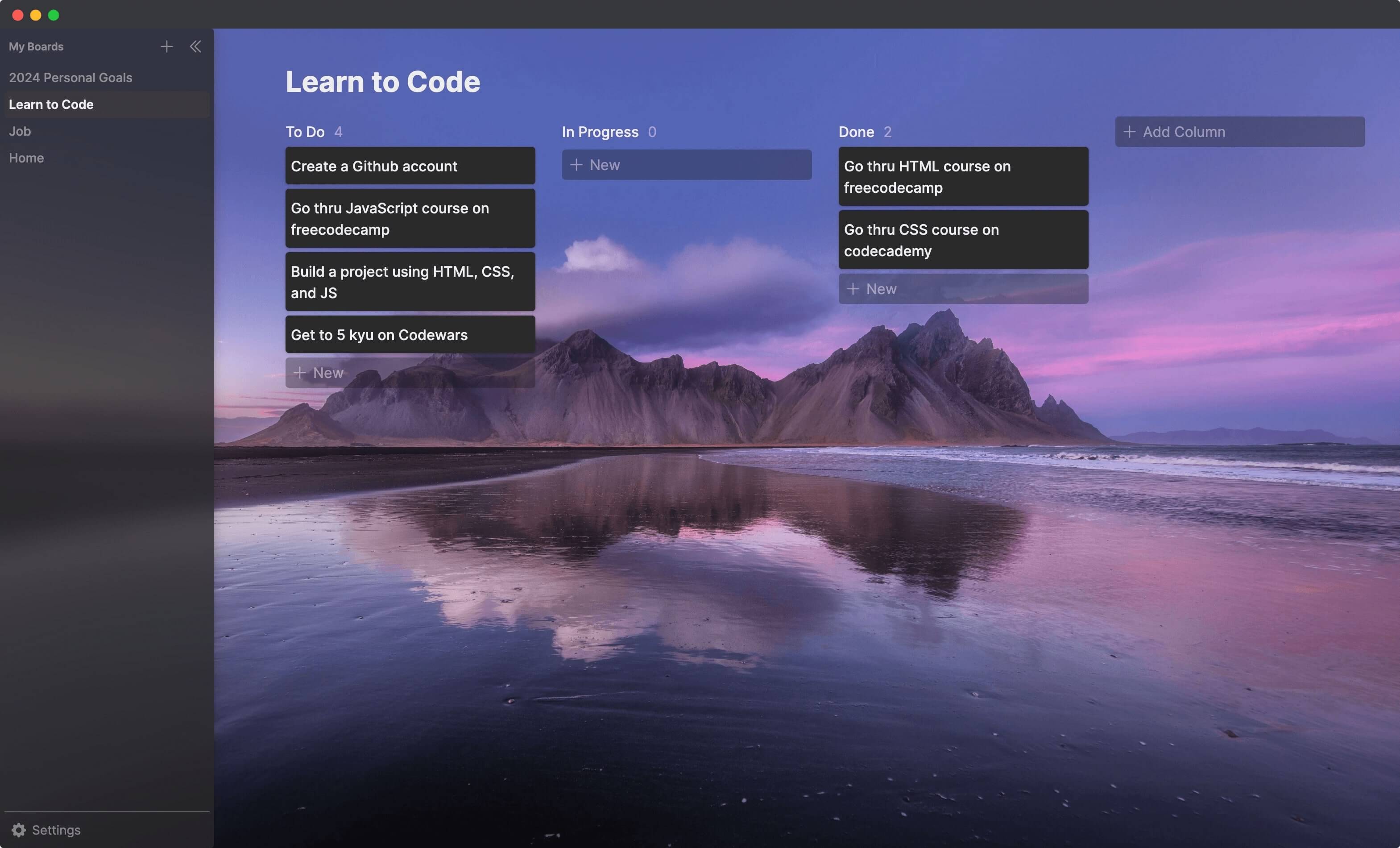Viewport: 1400px width, 848px height.
Task: Open the Create a Github account card
Action: pos(410,166)
